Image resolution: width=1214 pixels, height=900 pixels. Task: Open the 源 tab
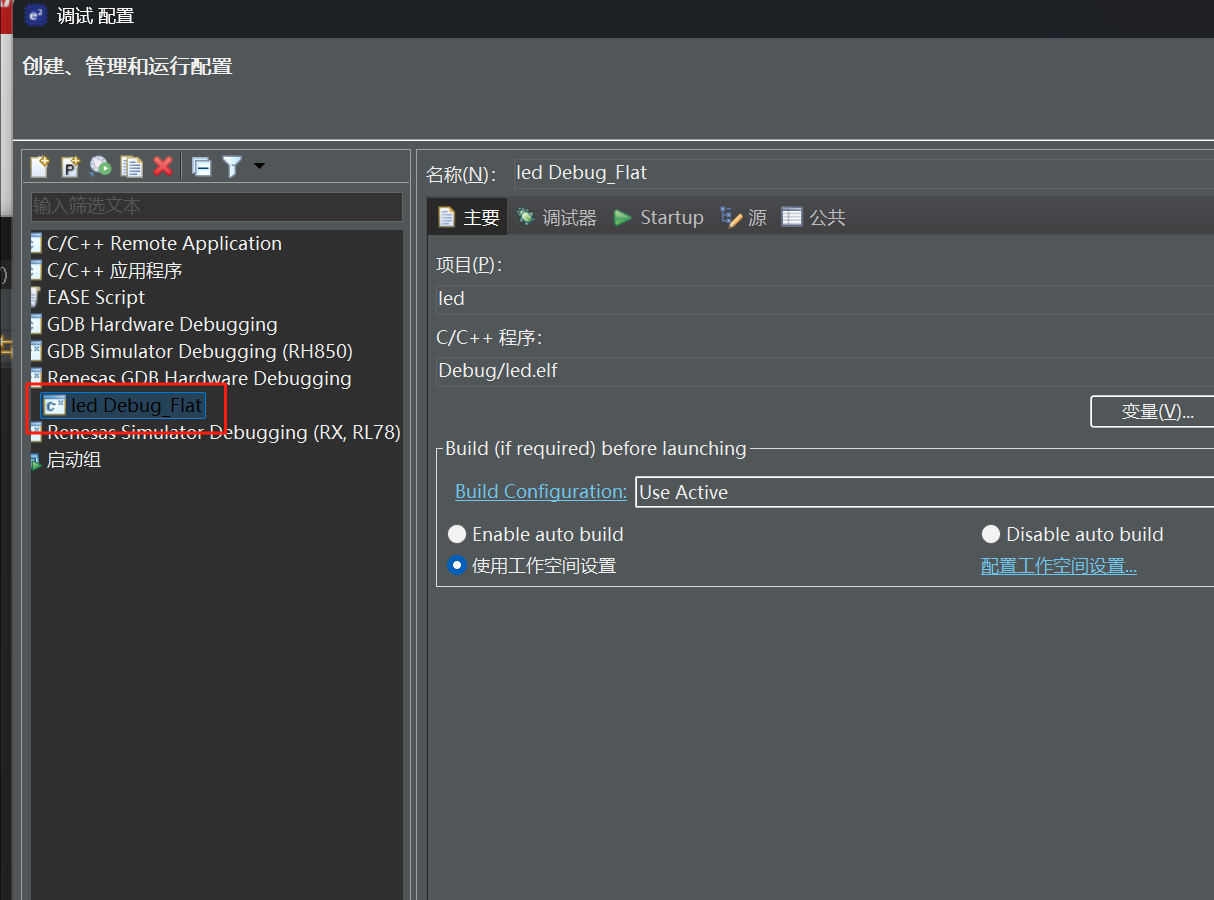click(743, 217)
